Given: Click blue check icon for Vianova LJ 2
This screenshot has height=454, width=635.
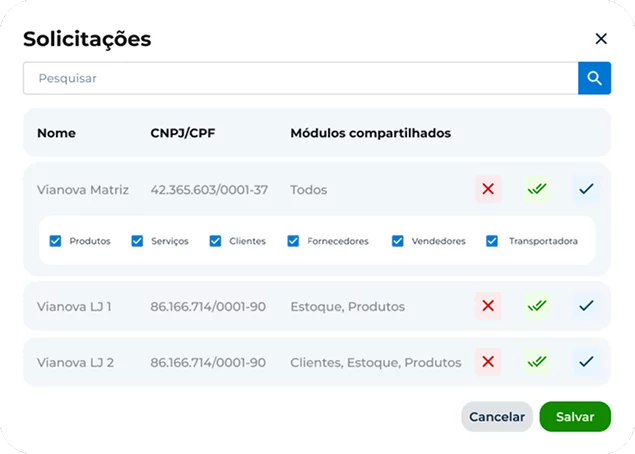Looking at the screenshot, I should pos(586,362).
